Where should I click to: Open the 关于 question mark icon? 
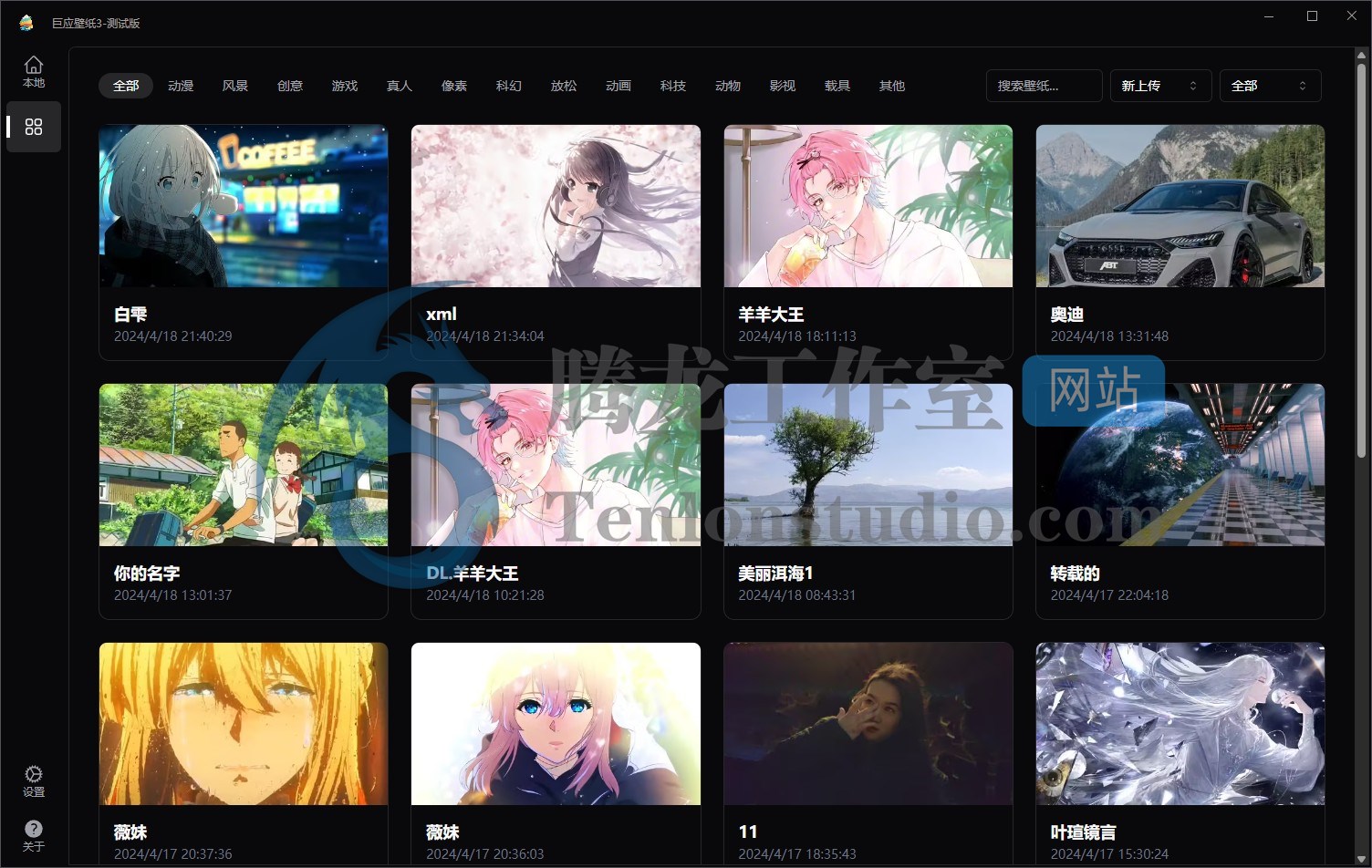click(x=34, y=834)
